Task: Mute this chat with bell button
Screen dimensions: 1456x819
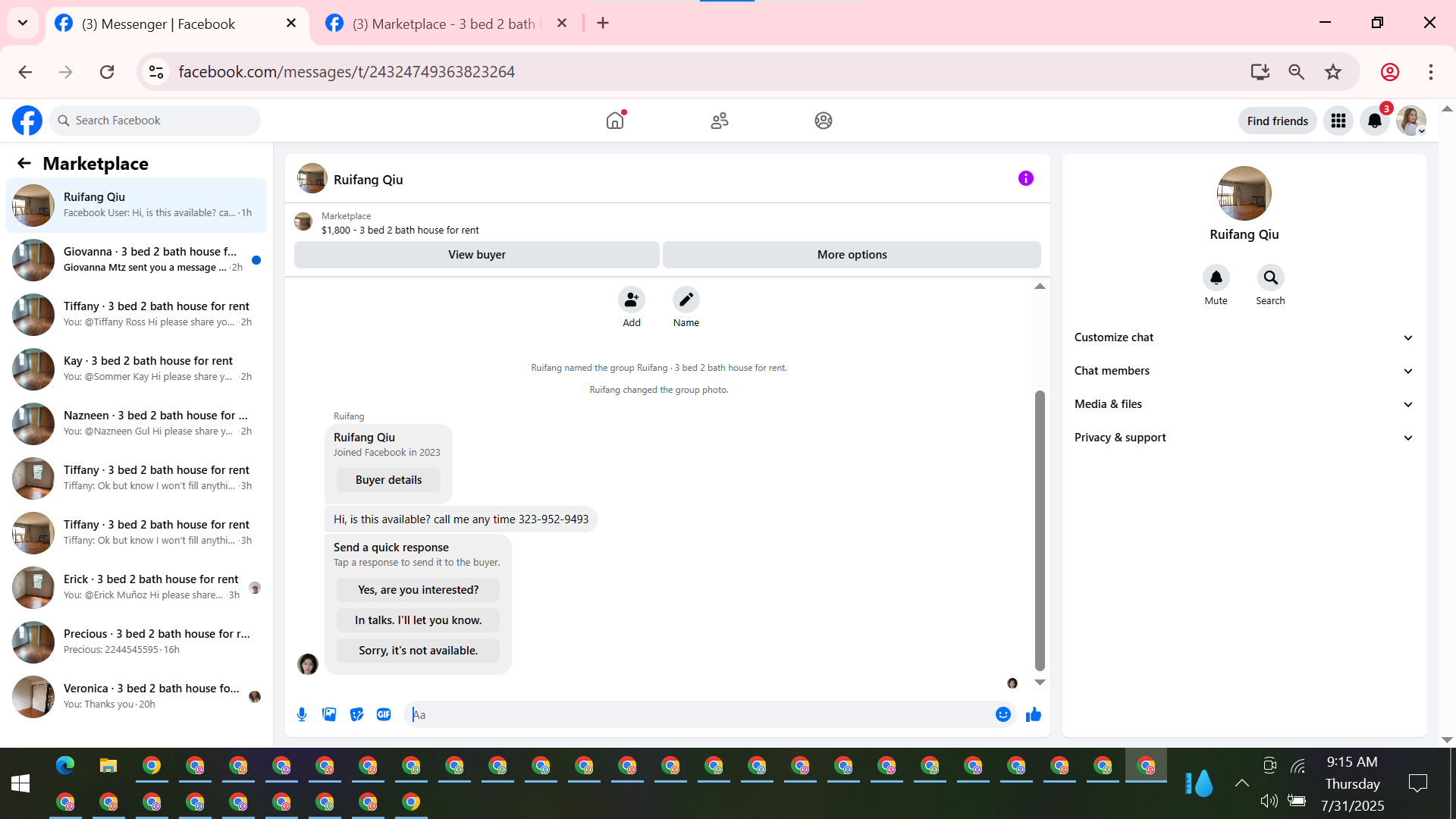Action: coord(1216,278)
